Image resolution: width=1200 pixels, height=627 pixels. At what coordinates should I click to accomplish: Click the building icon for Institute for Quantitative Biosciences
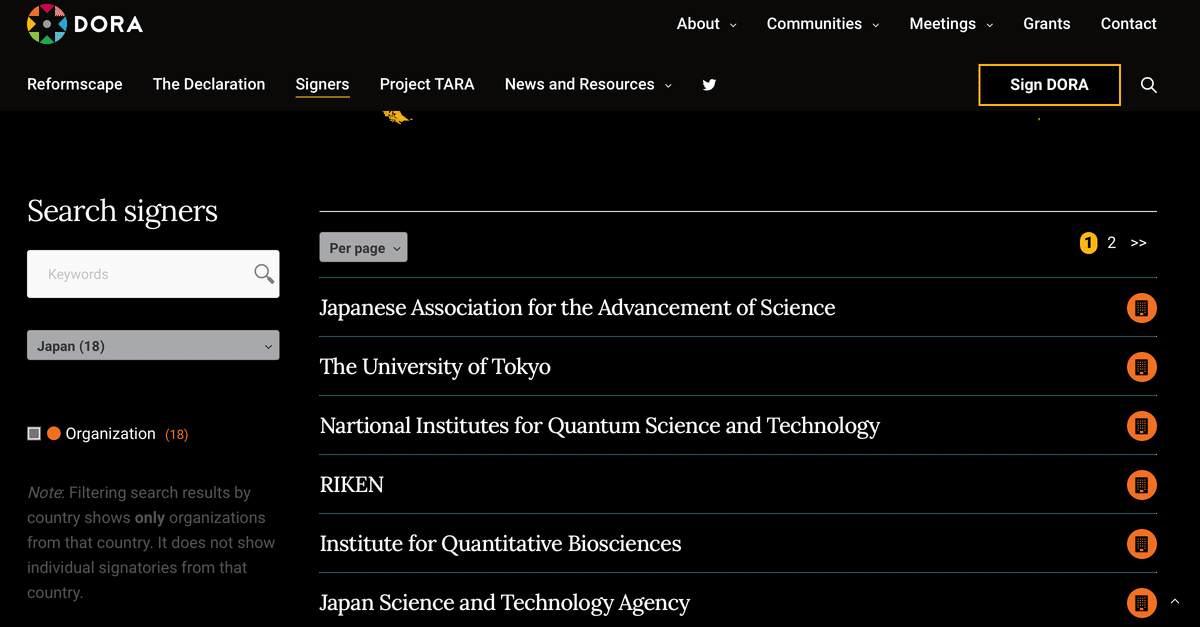(1141, 543)
